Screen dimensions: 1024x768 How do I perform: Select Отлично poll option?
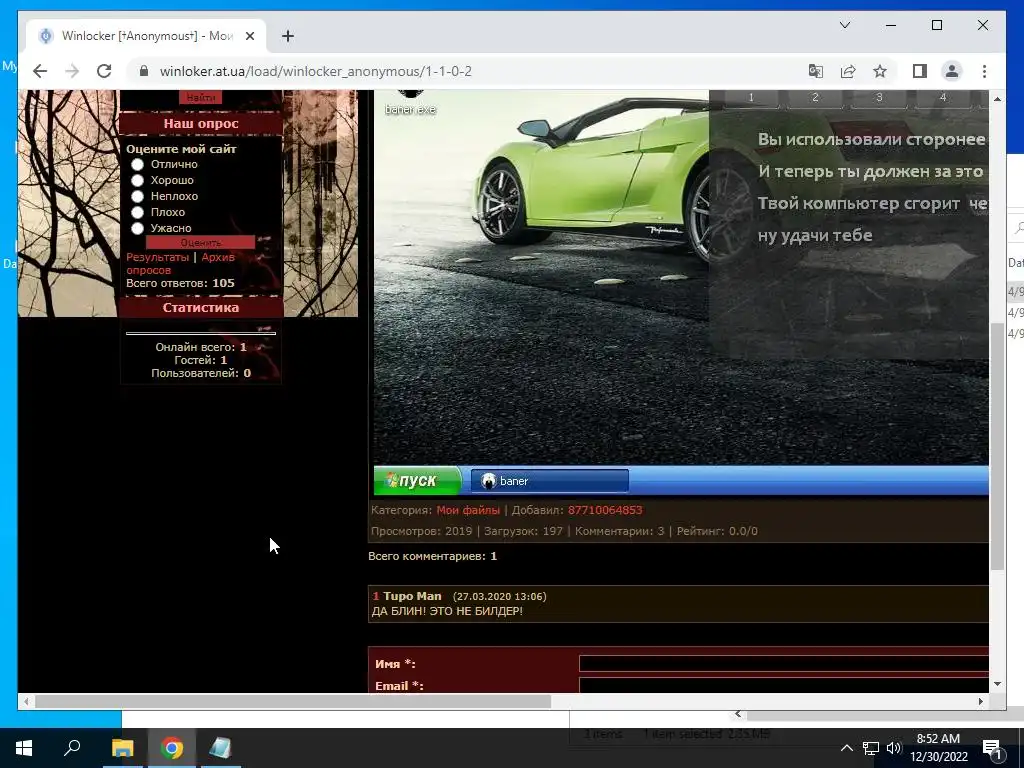tap(137, 165)
